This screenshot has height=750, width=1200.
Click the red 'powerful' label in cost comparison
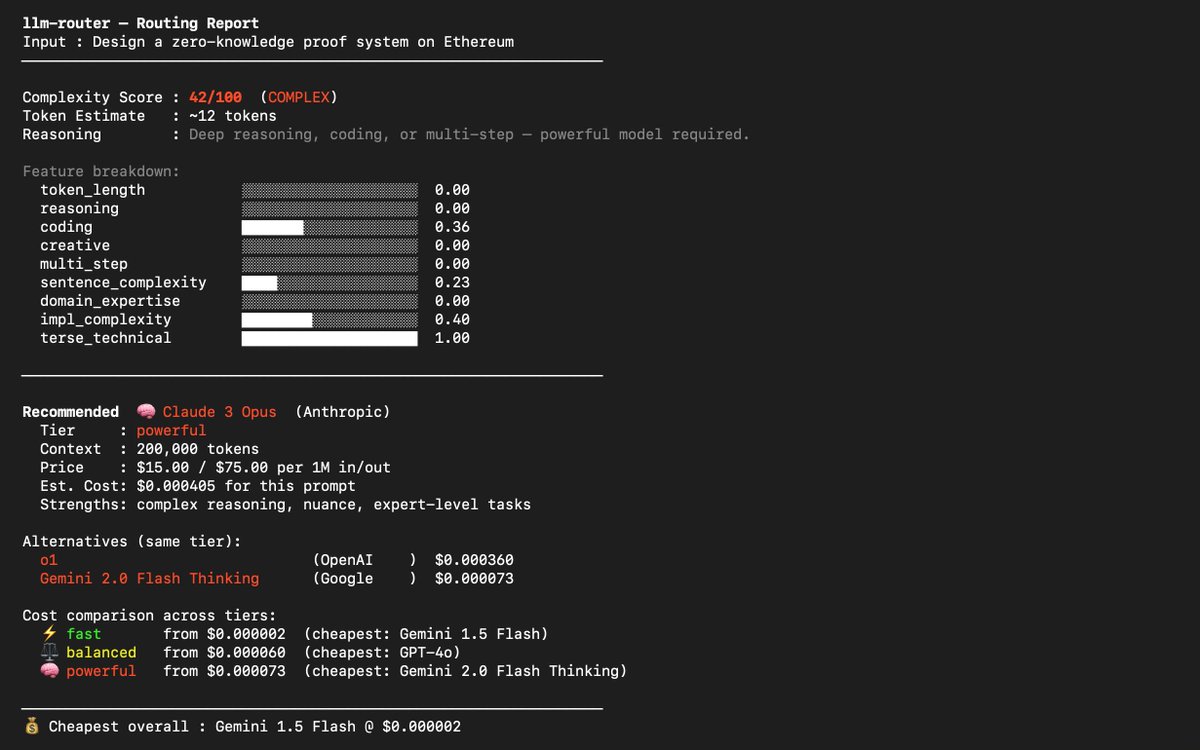tap(101, 671)
